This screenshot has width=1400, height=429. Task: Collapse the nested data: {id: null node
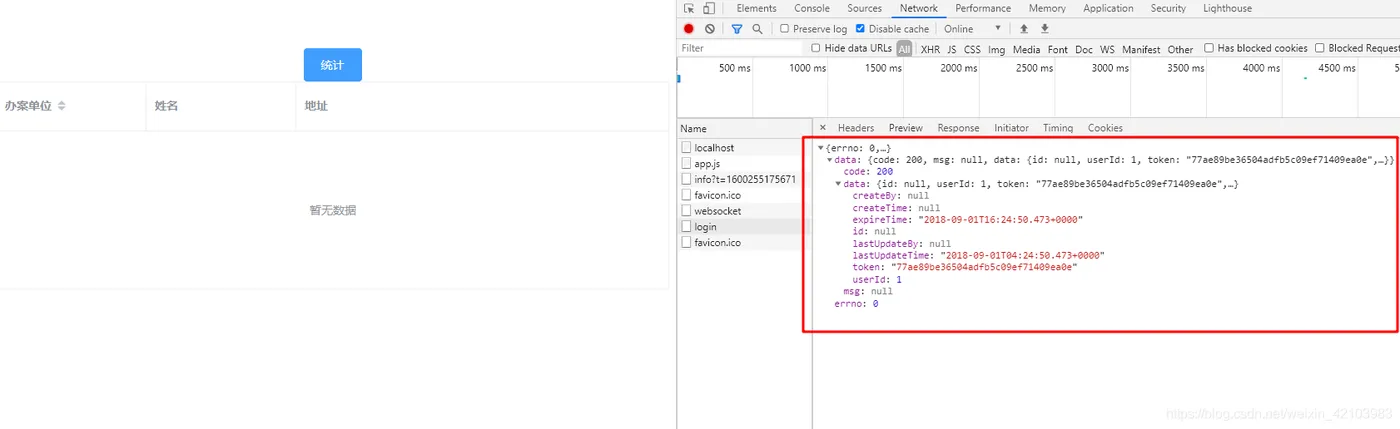pos(839,184)
